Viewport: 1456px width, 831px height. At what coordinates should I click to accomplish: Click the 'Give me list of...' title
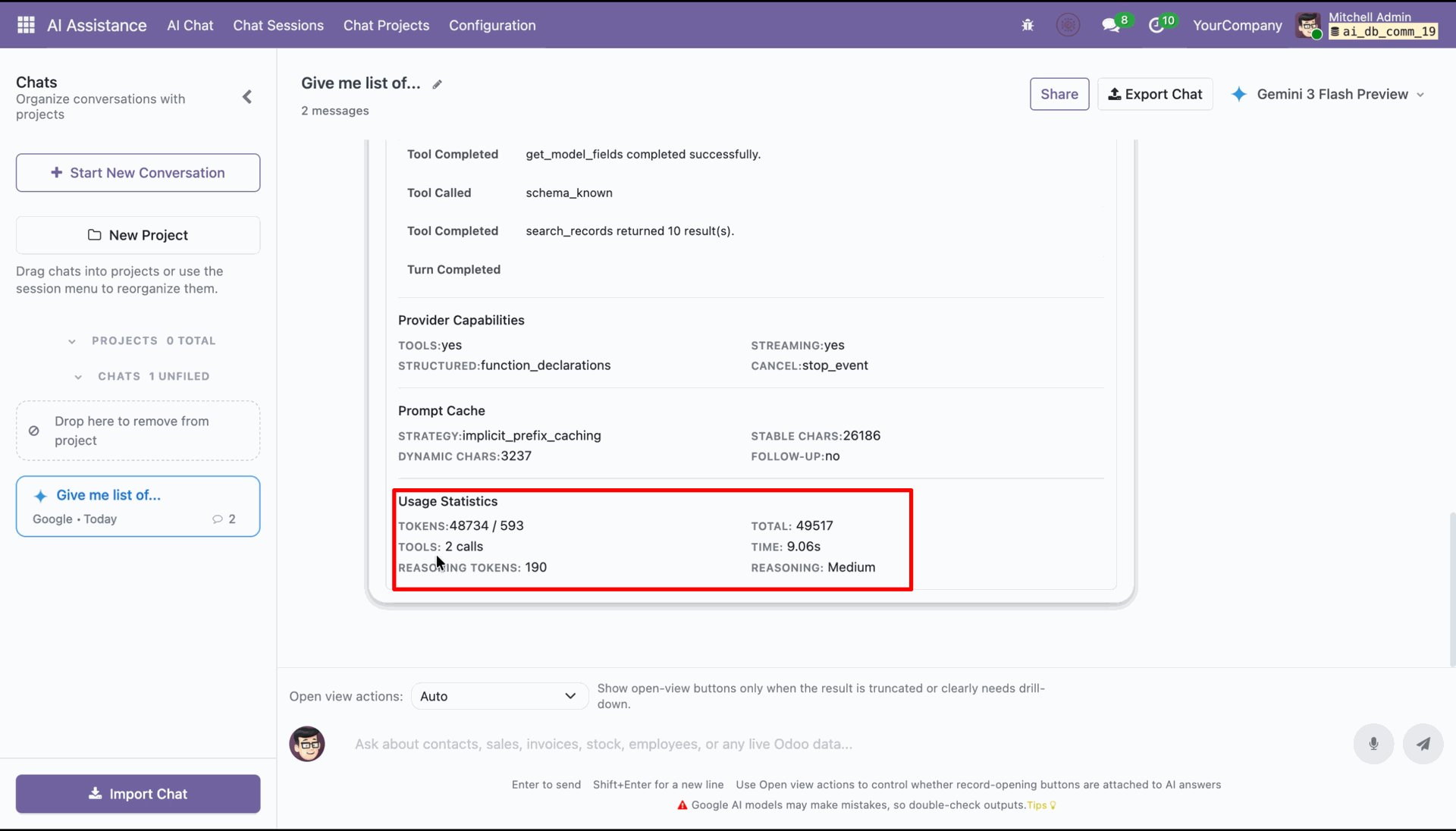pyautogui.click(x=360, y=83)
